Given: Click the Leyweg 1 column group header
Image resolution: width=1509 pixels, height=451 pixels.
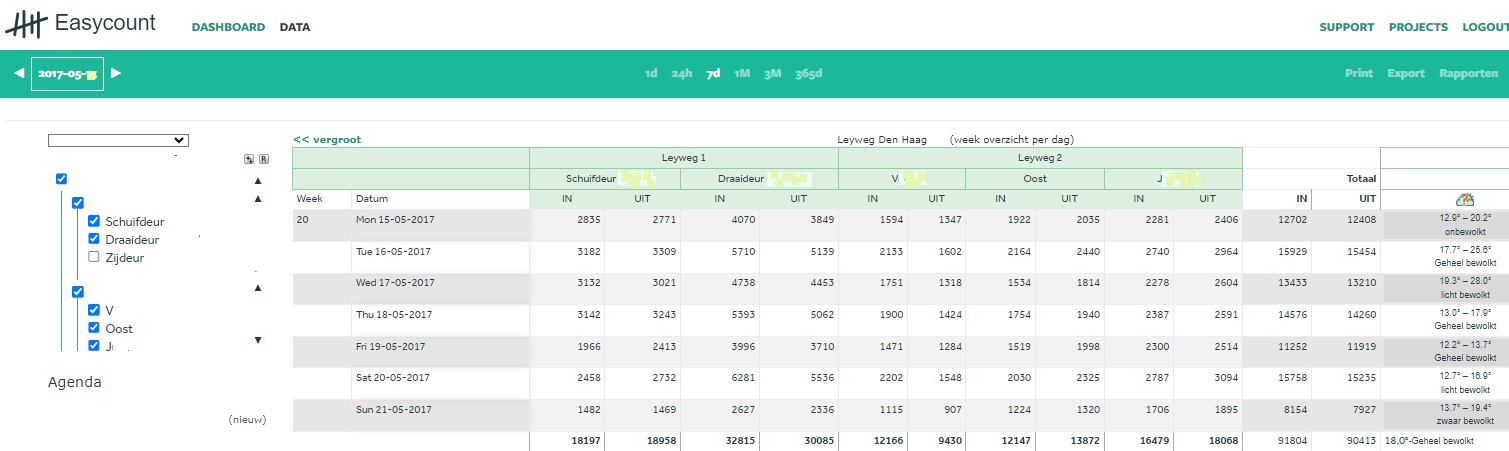Looking at the screenshot, I should pyautogui.click(x=684, y=158).
